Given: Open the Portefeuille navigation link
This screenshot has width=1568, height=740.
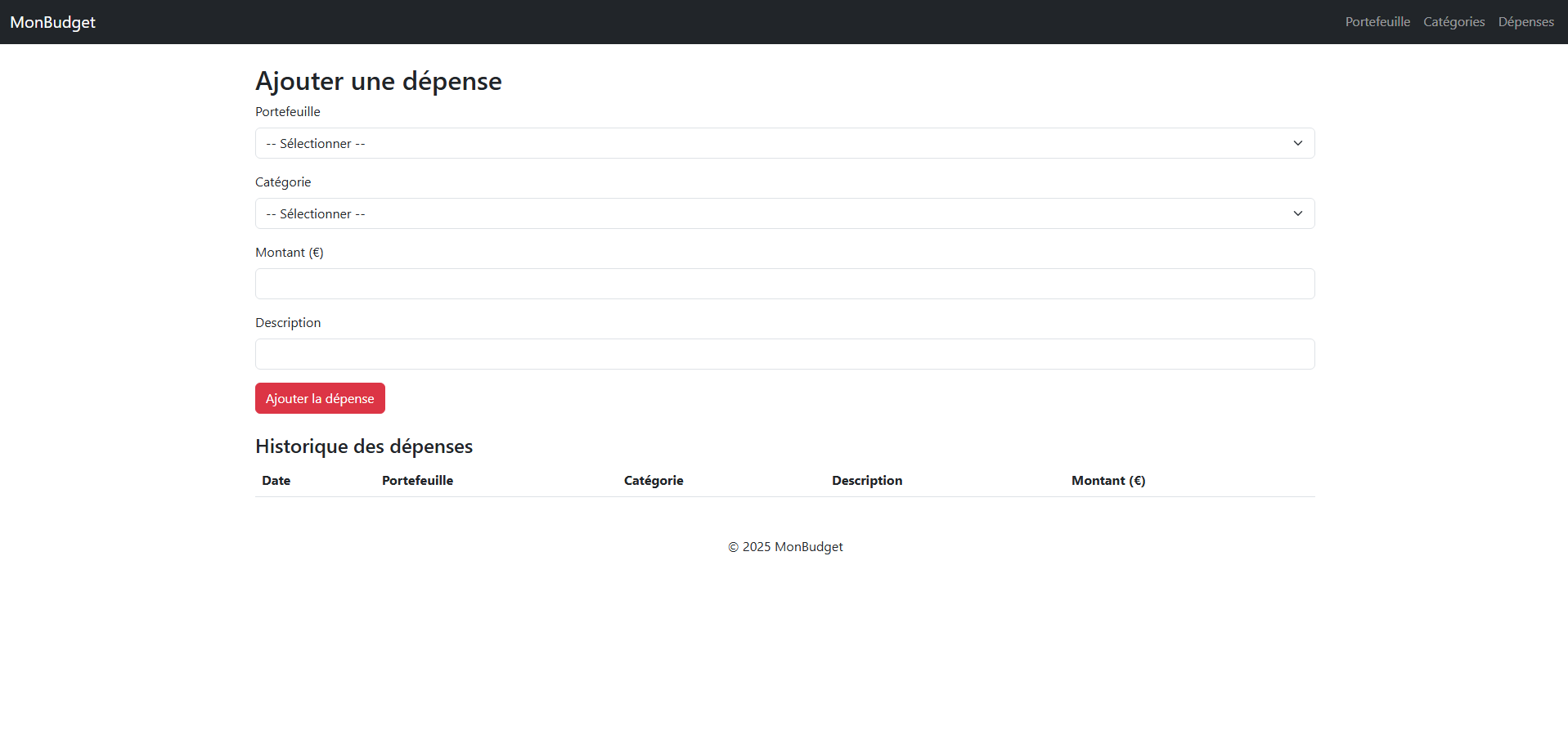Looking at the screenshot, I should point(1377,22).
